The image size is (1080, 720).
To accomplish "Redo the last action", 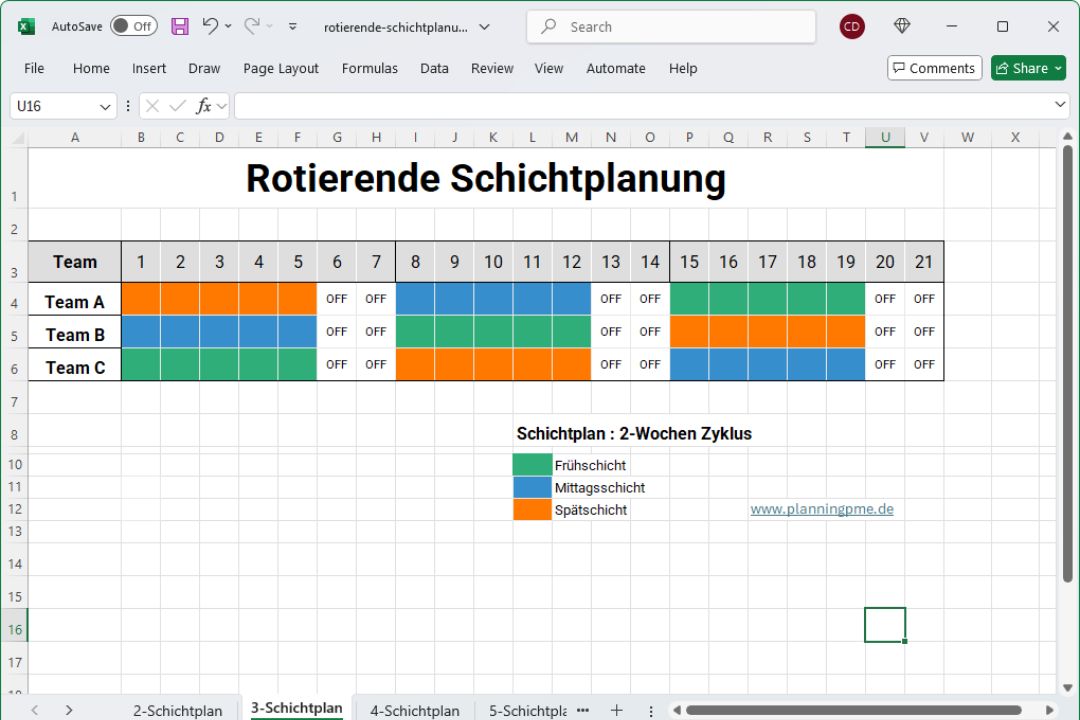I will pyautogui.click(x=250, y=27).
